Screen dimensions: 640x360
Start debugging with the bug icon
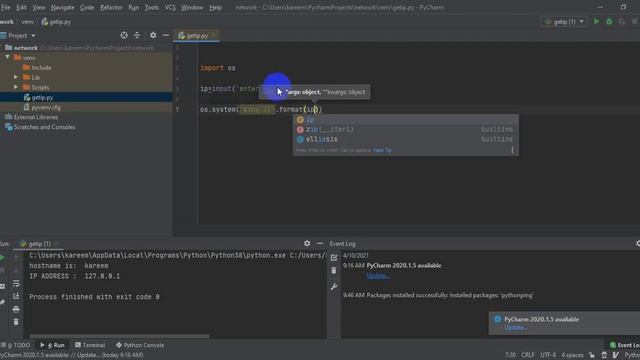609,22
